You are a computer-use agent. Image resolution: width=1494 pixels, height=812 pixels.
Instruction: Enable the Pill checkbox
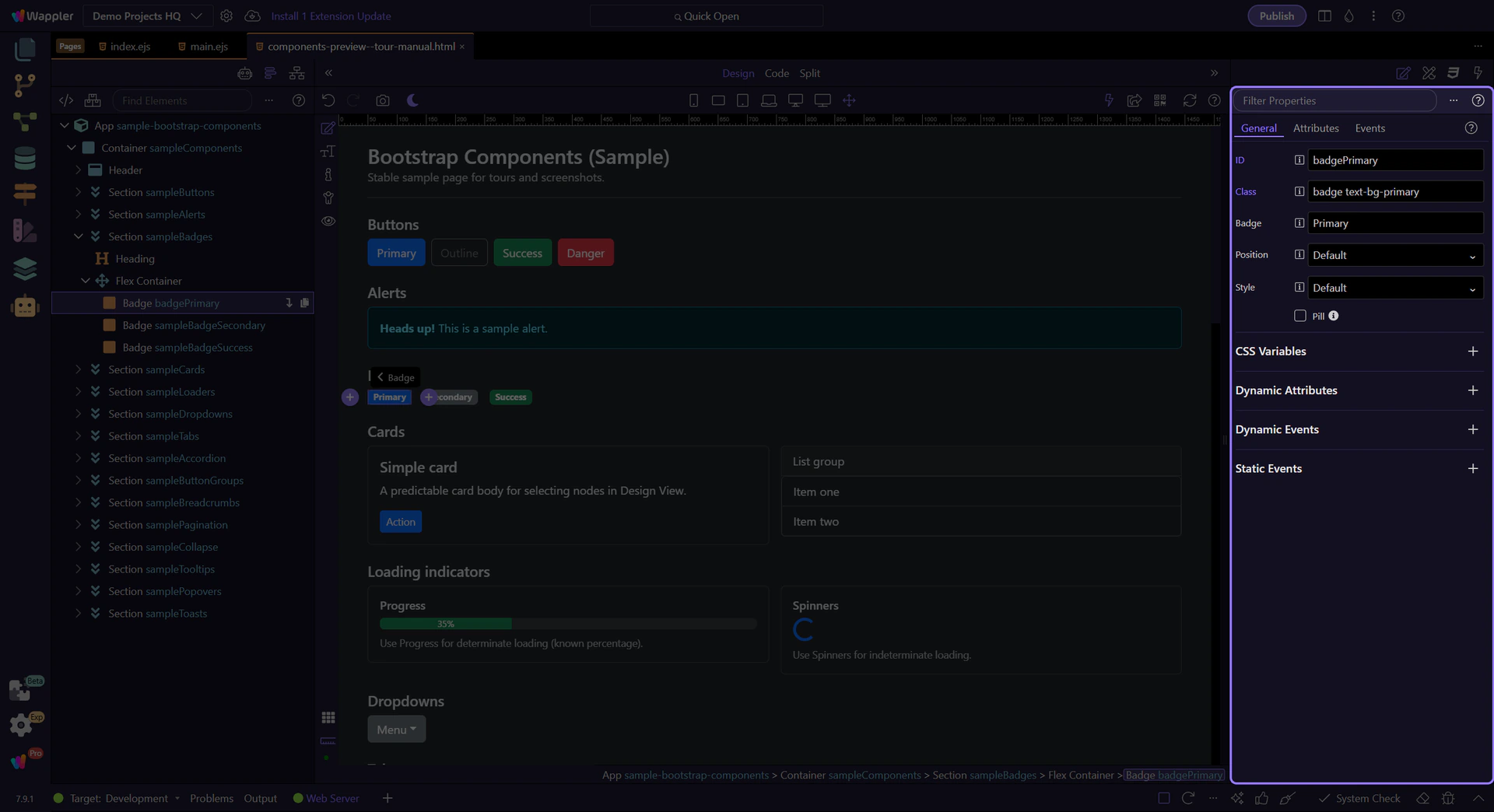coord(1299,316)
